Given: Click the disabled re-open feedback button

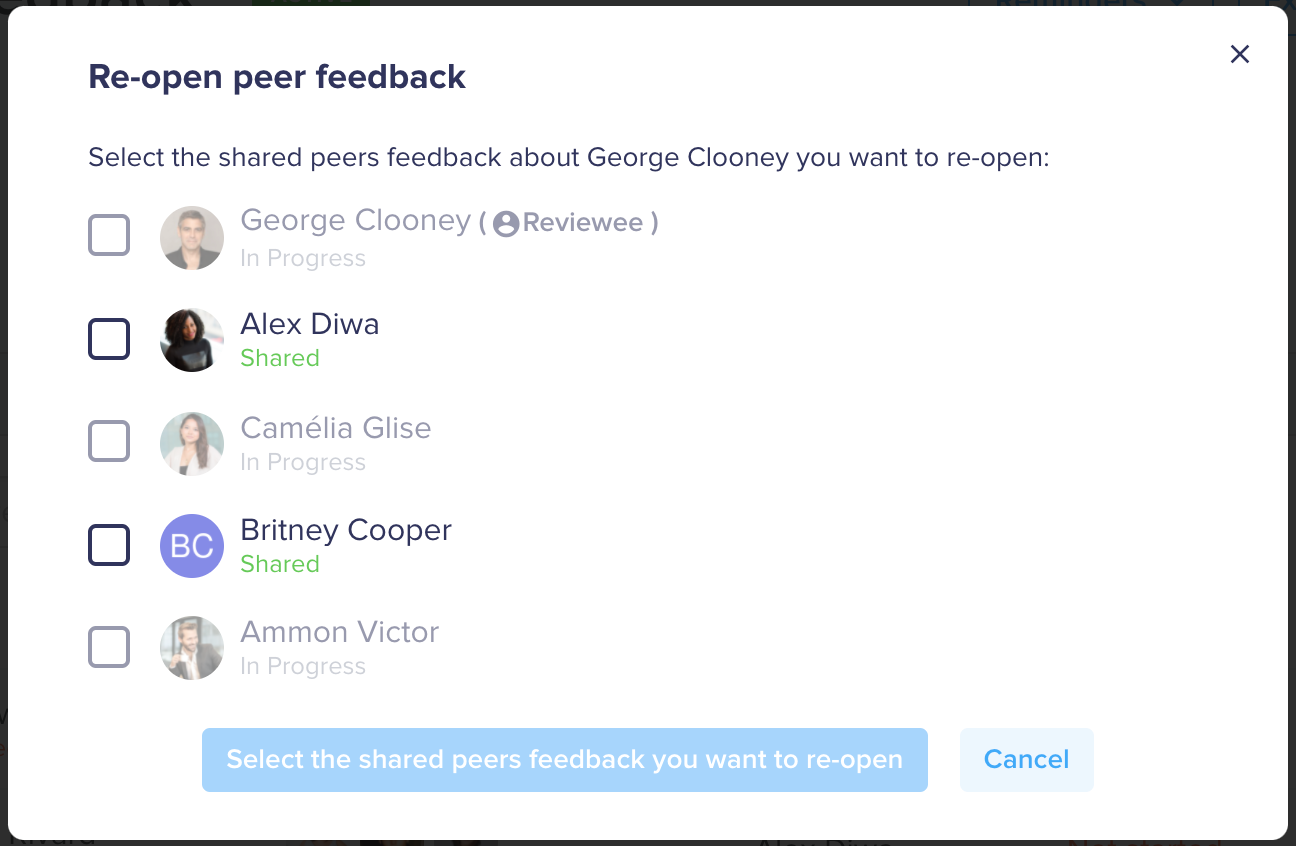Looking at the screenshot, I should (x=565, y=760).
